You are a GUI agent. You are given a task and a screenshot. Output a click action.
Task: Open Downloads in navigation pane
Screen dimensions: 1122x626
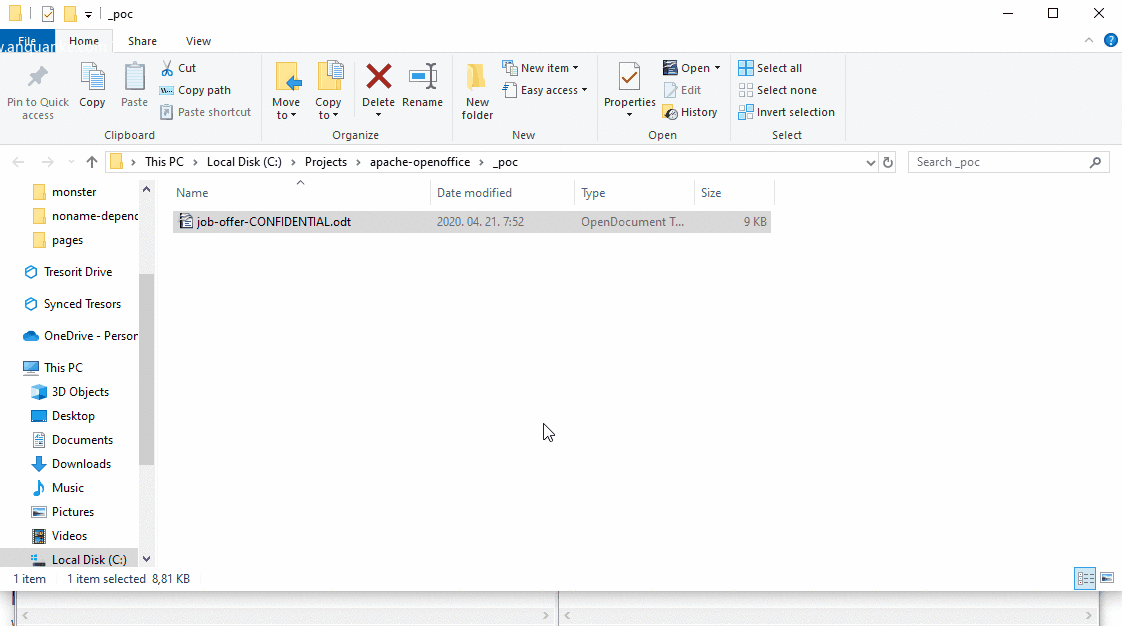pyautogui.click(x=72, y=464)
